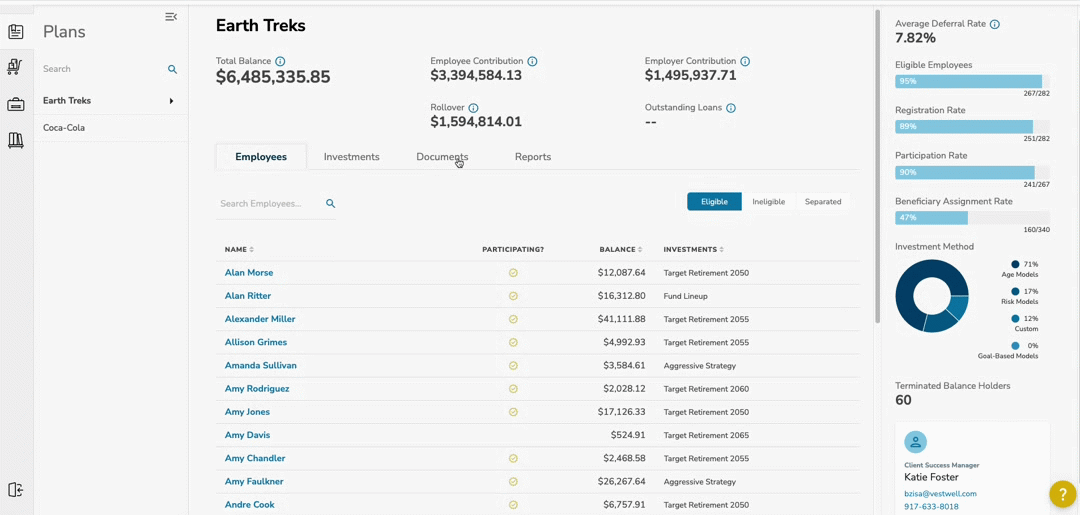Open Alan Morse's employee profile

(249, 273)
